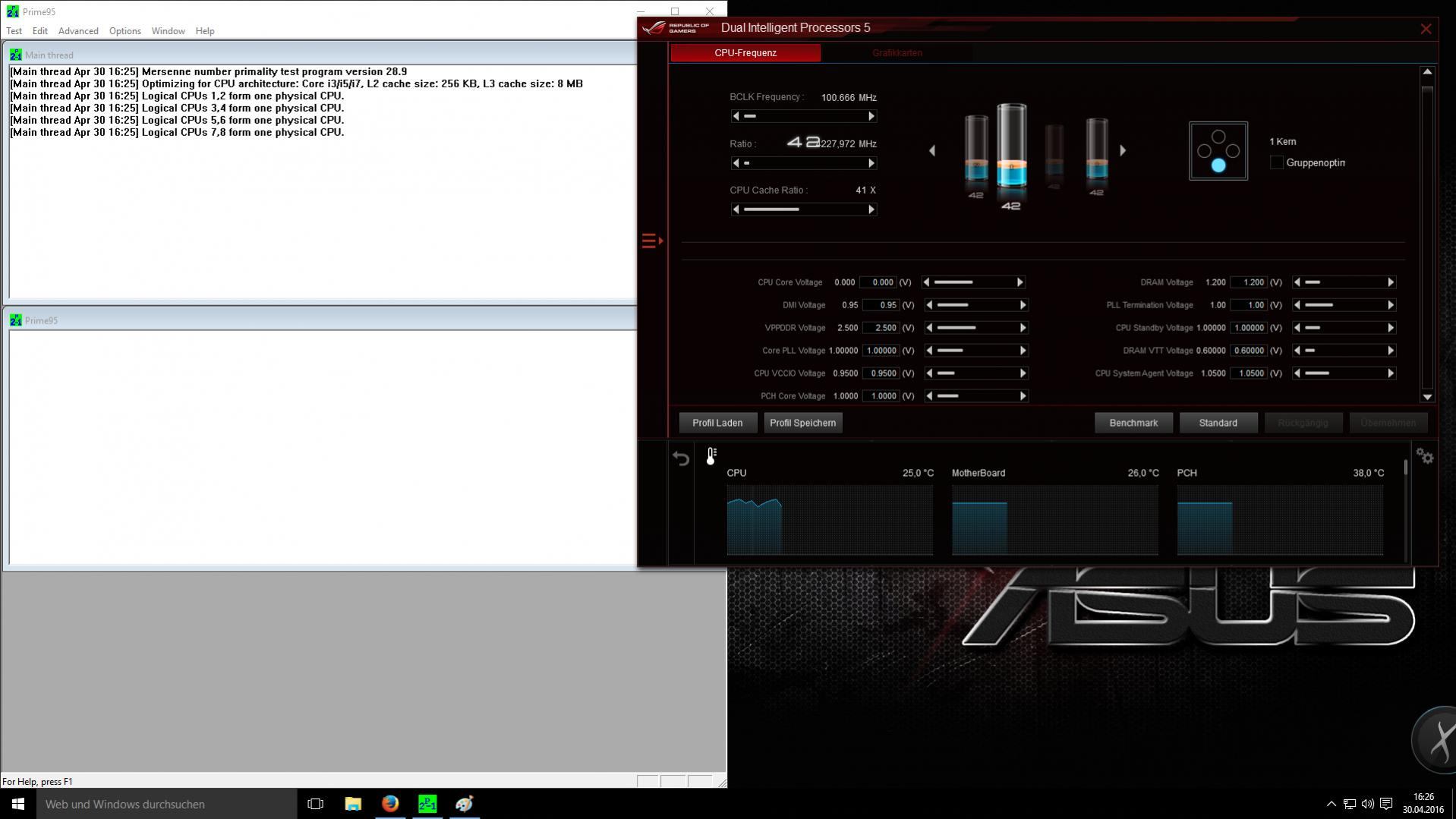Show next CPU core cylinder
The height and width of the screenshot is (819, 1456).
1123,150
